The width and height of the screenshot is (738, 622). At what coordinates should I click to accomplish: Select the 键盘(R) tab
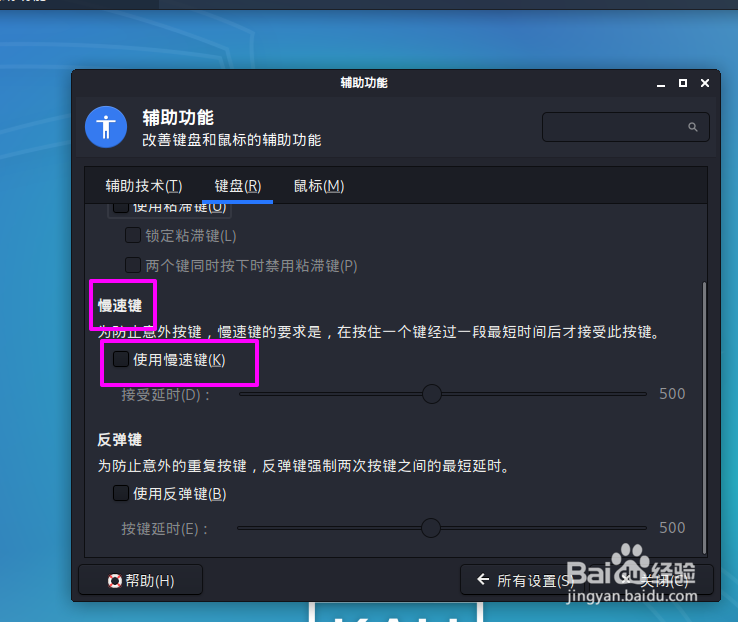click(x=238, y=186)
